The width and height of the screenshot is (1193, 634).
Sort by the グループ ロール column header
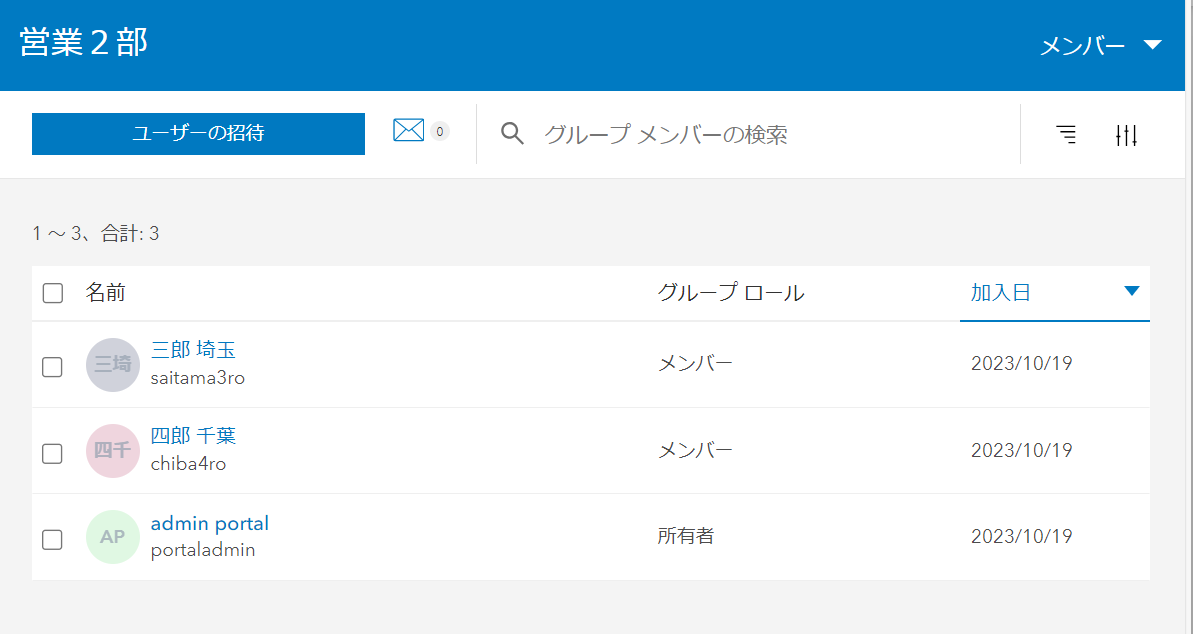(730, 292)
